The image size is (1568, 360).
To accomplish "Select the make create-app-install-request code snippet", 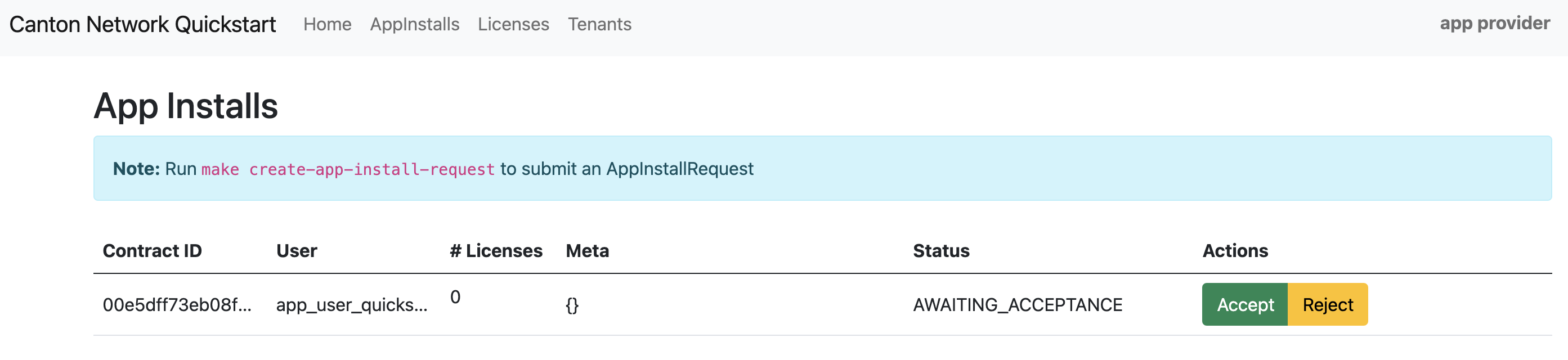I will pyautogui.click(x=348, y=170).
